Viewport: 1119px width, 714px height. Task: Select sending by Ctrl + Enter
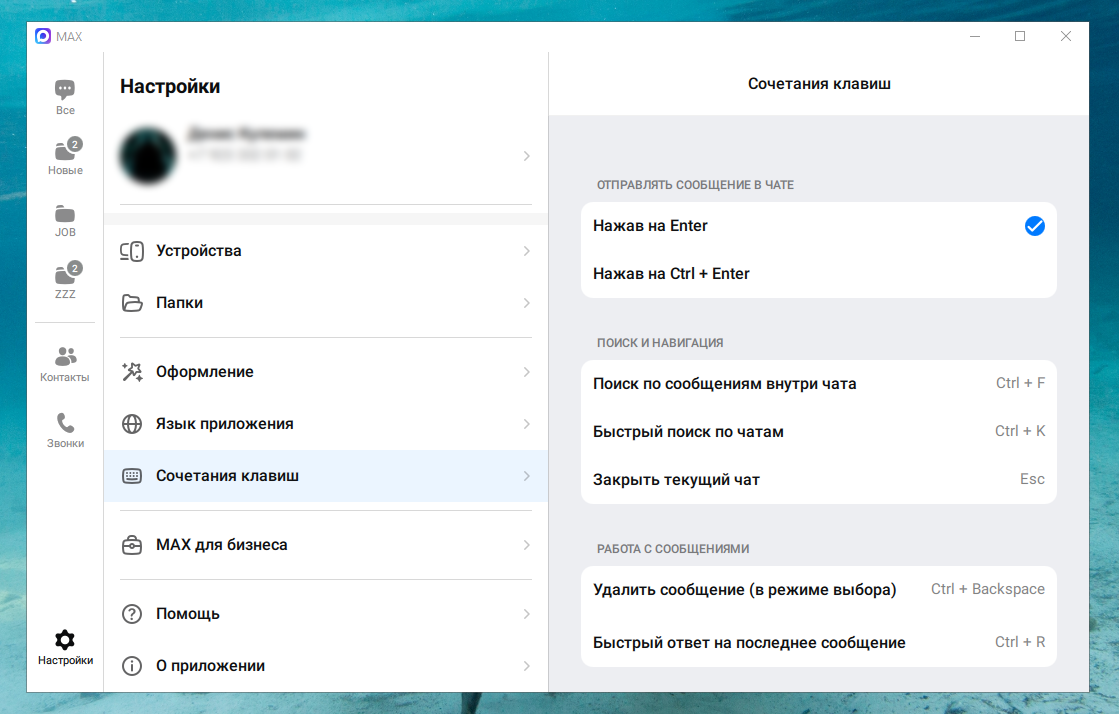click(671, 274)
